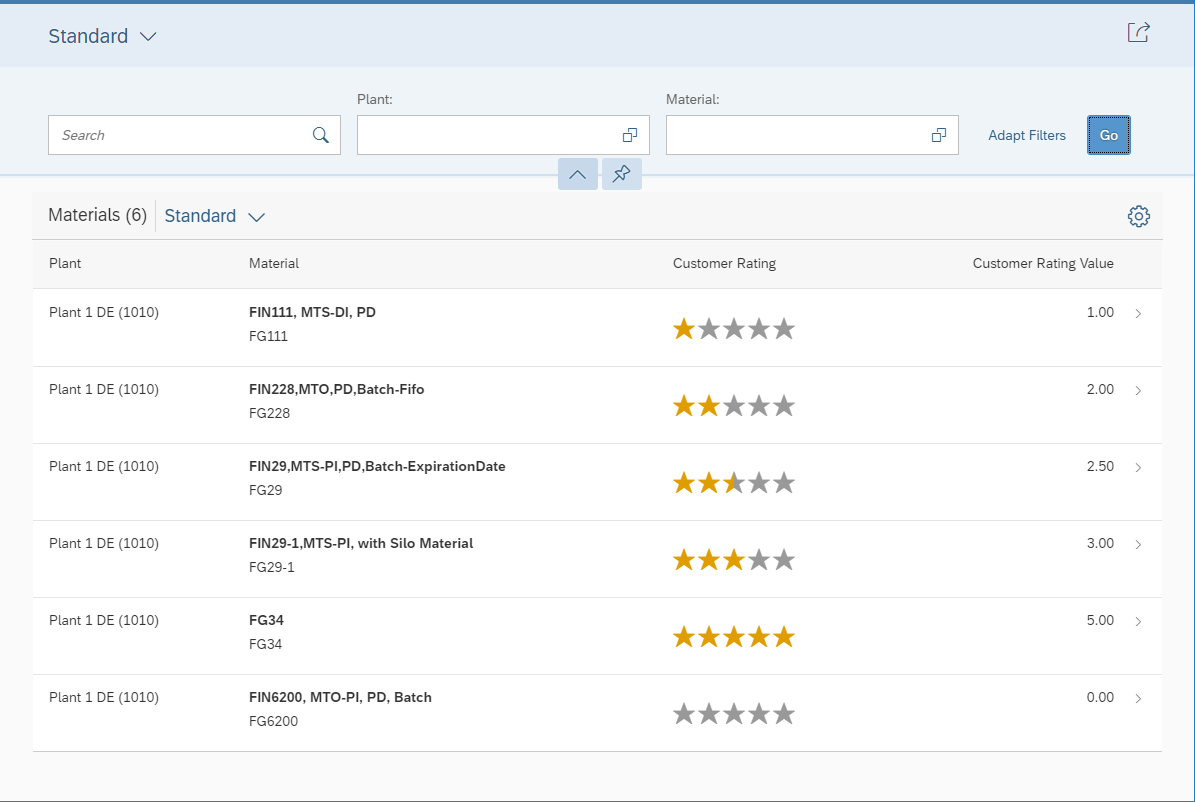Open the Standard view dropdown next to Materials
Image resolution: width=1195 pixels, height=802 pixels.
point(214,215)
